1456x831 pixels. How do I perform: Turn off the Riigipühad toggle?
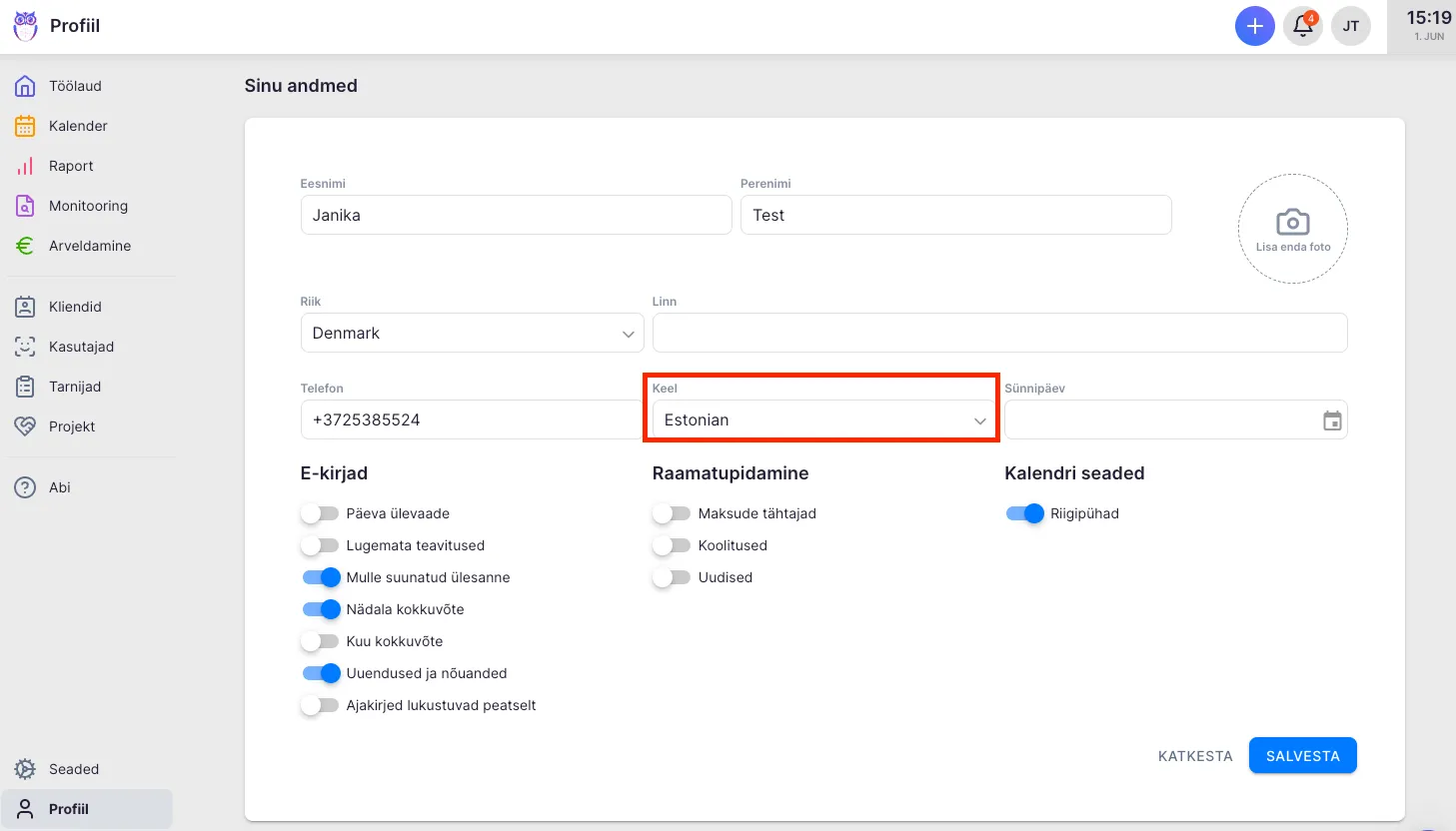[1024, 513]
